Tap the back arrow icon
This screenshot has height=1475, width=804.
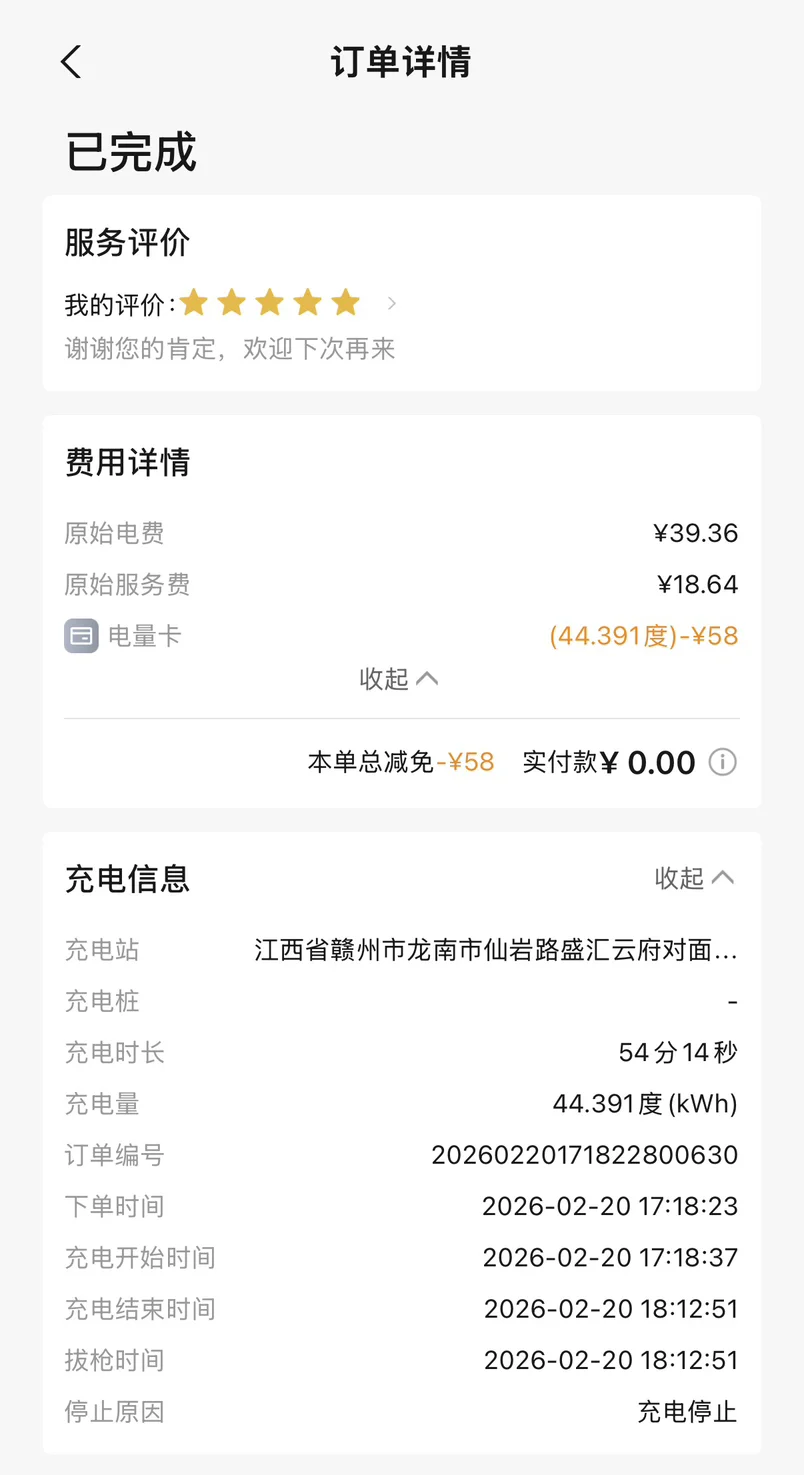click(x=70, y=62)
